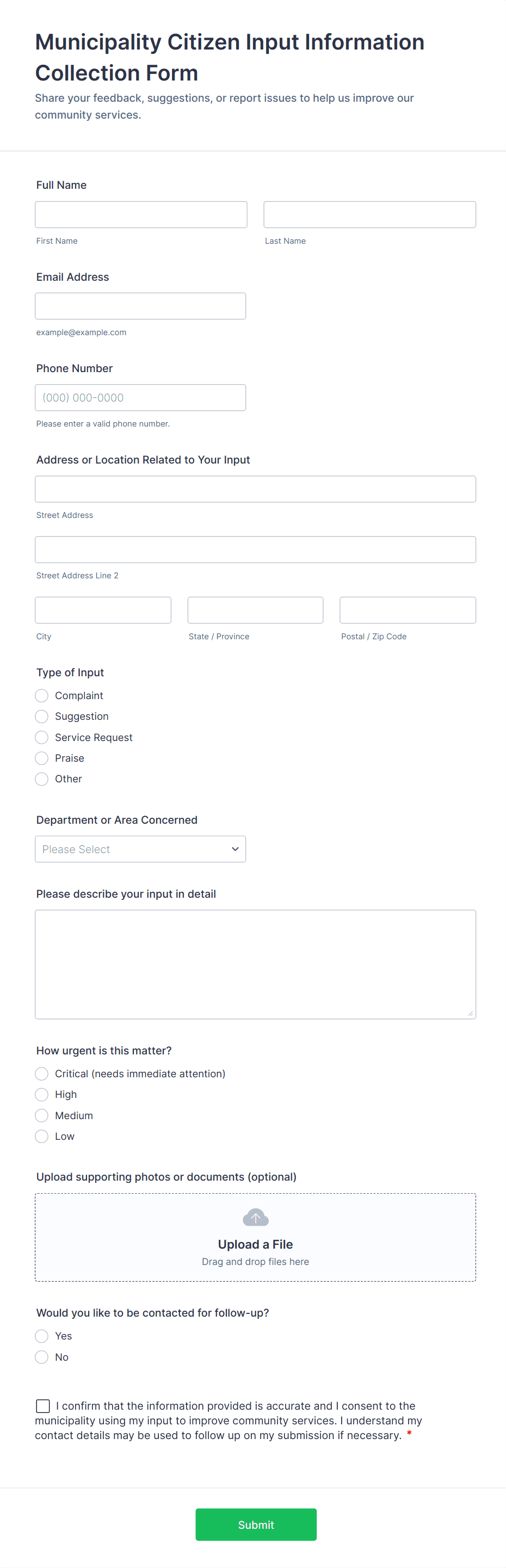Click the First Name input field
506x1568 pixels.
(141, 214)
